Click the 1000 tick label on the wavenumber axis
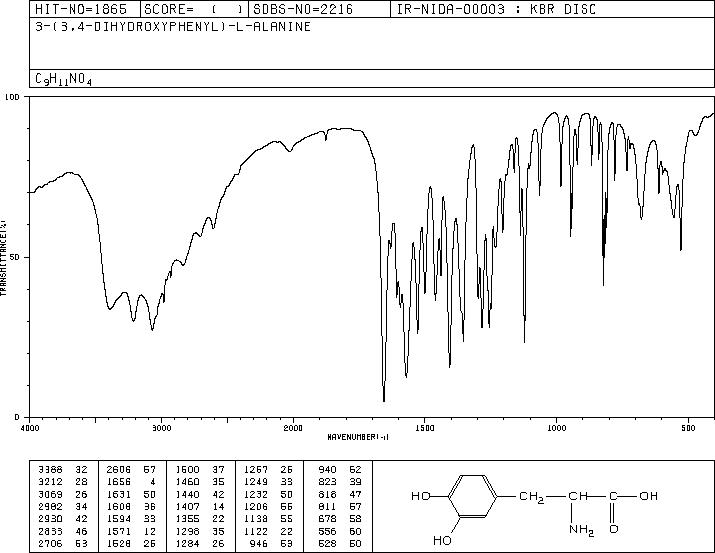The width and height of the screenshot is (715, 553). (x=556, y=428)
